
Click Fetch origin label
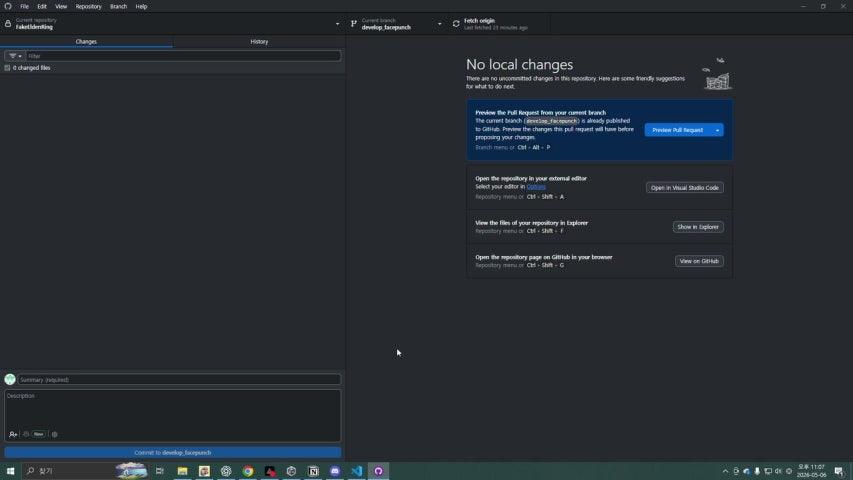pyautogui.click(x=479, y=21)
